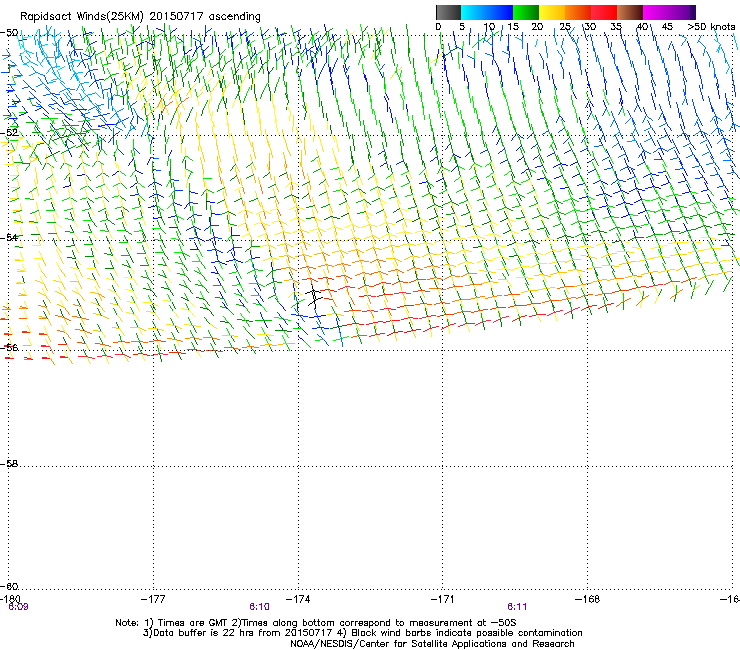Screen dimensions: 740x650
Task: Click the '-174' longitude axis label
Action: (298, 599)
